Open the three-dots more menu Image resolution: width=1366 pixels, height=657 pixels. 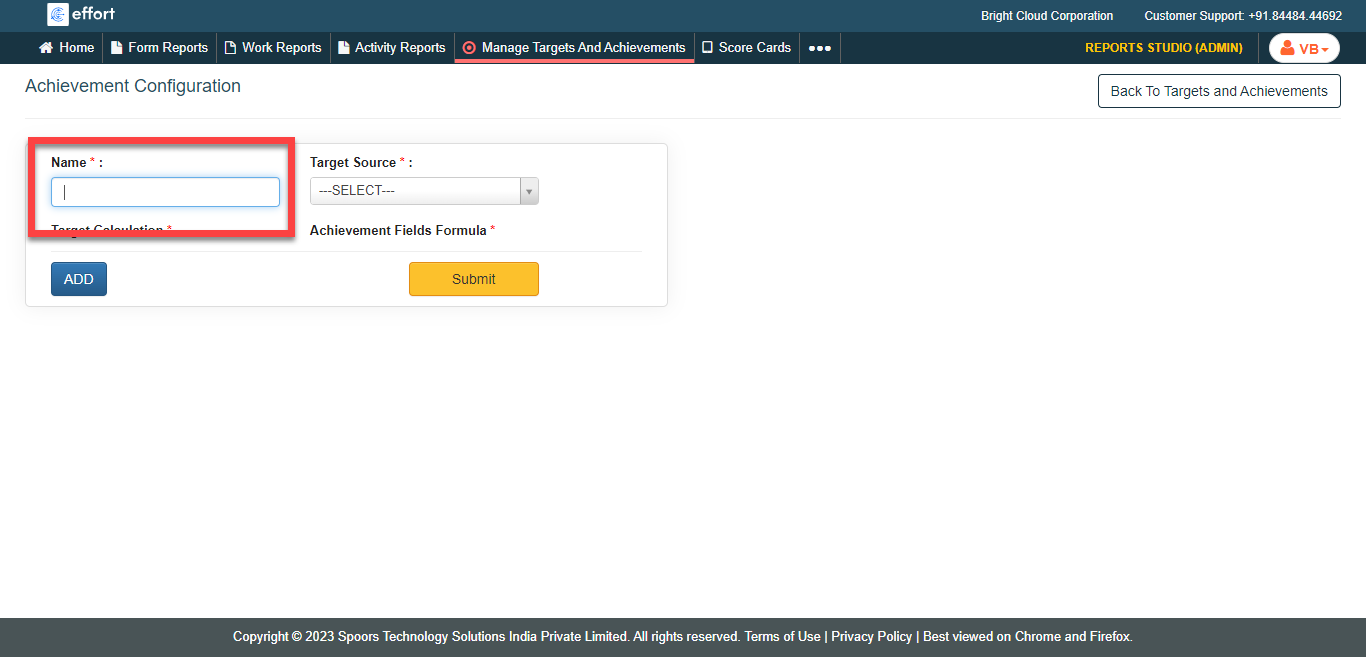coord(819,48)
